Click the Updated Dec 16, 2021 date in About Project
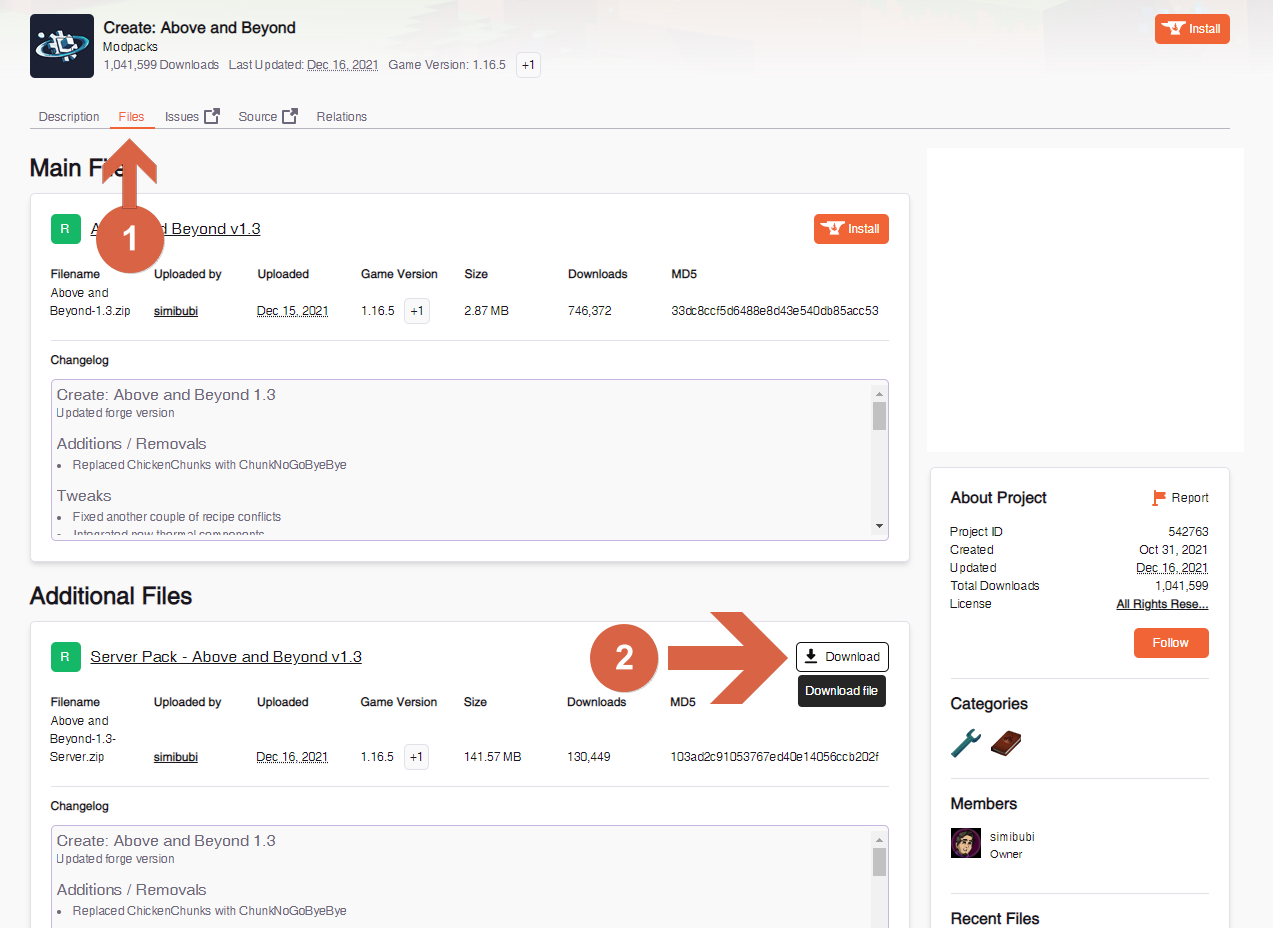 click(1172, 568)
